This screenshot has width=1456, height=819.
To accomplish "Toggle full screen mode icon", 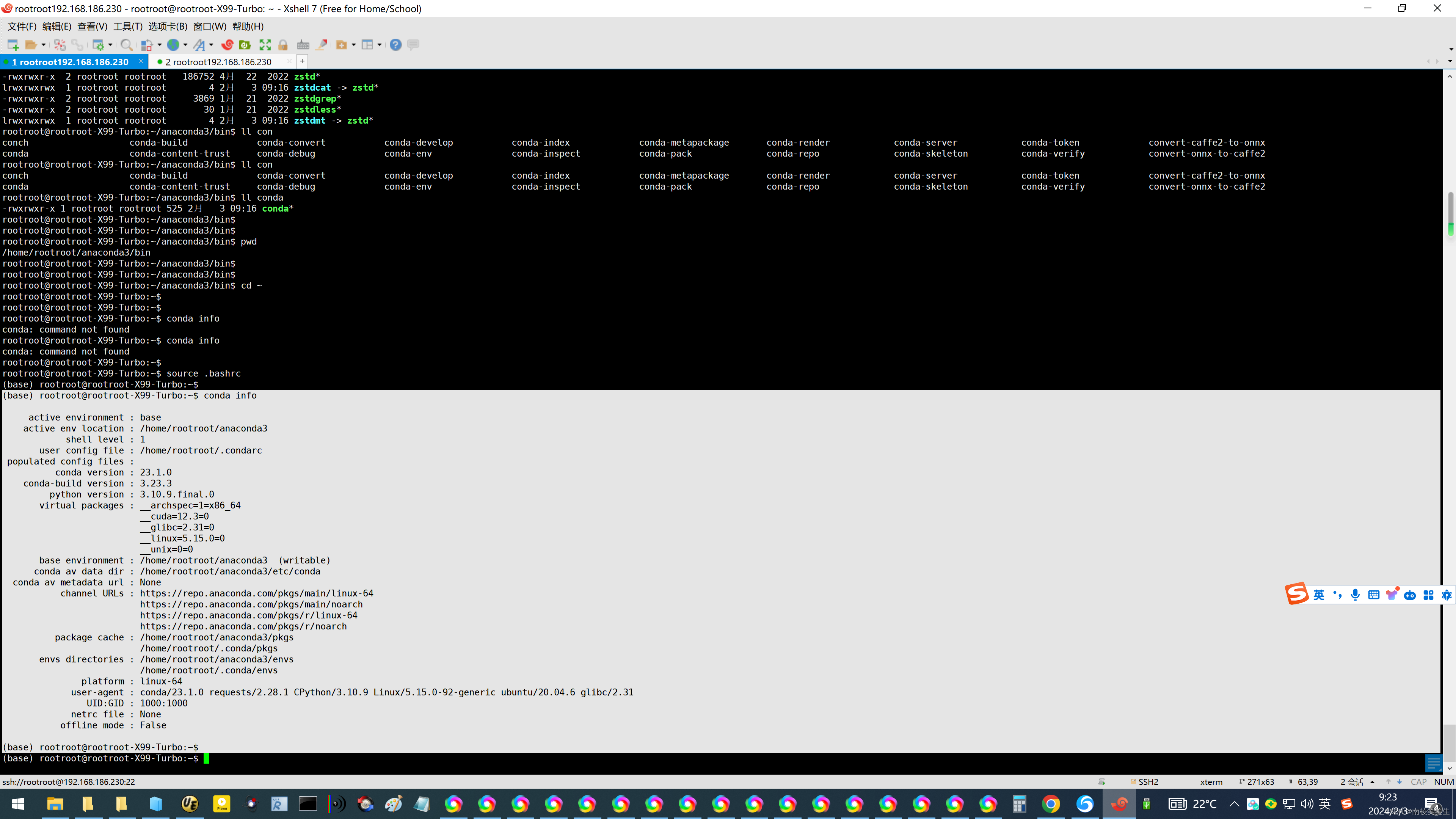I will coord(266,45).
